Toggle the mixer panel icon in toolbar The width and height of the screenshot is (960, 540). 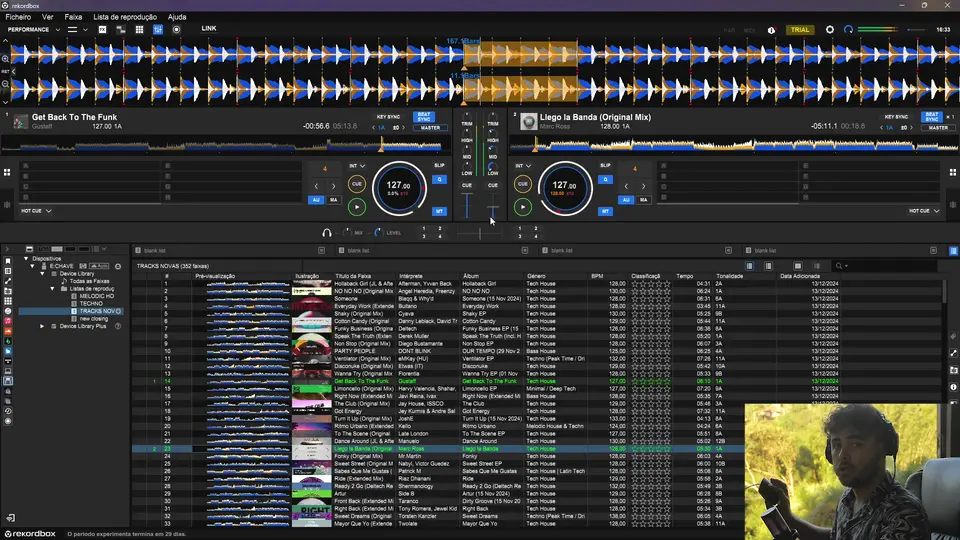click(x=158, y=29)
